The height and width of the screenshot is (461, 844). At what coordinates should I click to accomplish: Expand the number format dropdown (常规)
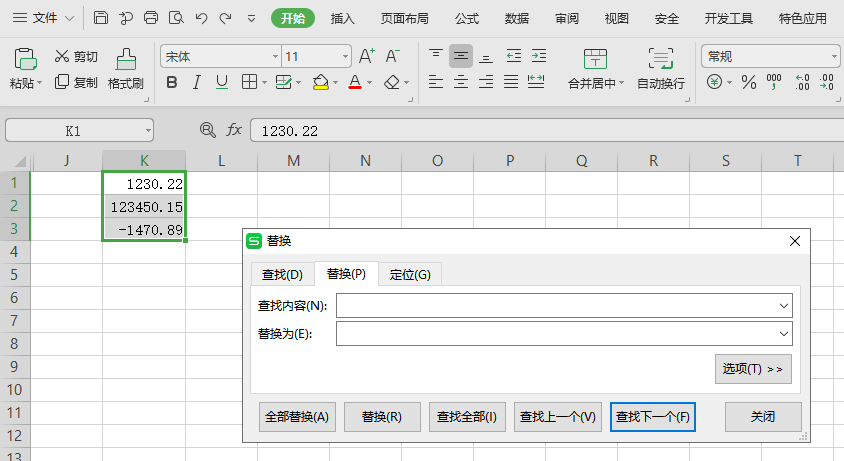[x=834, y=56]
